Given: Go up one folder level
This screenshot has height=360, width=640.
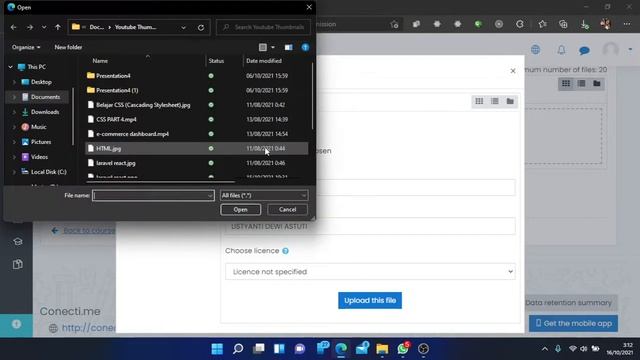Looking at the screenshot, I should tap(58, 27).
